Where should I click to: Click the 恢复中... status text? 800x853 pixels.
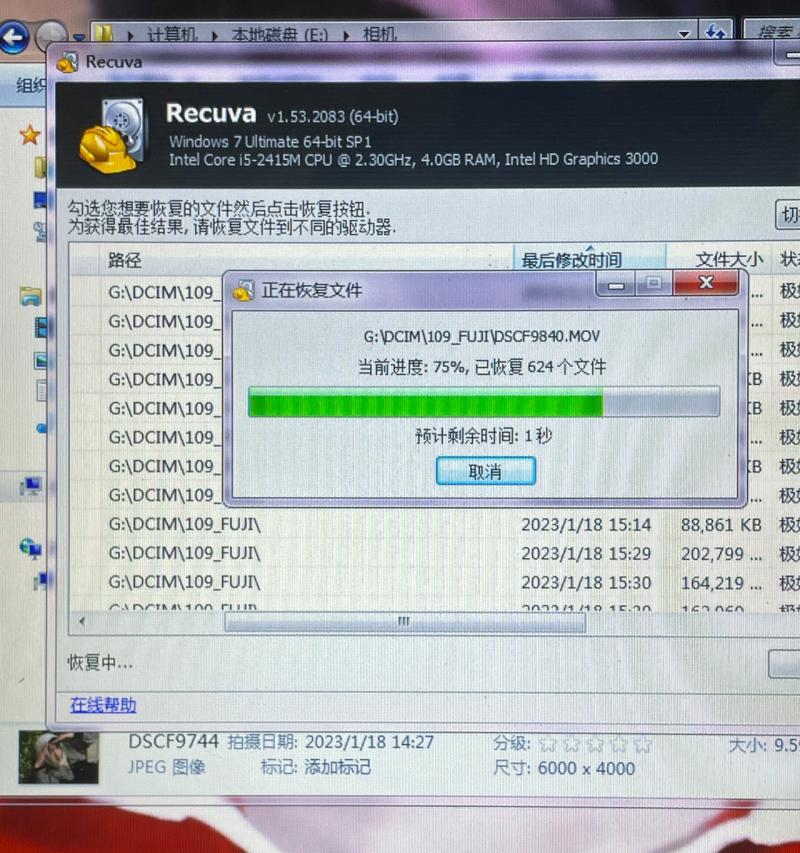click(100, 663)
